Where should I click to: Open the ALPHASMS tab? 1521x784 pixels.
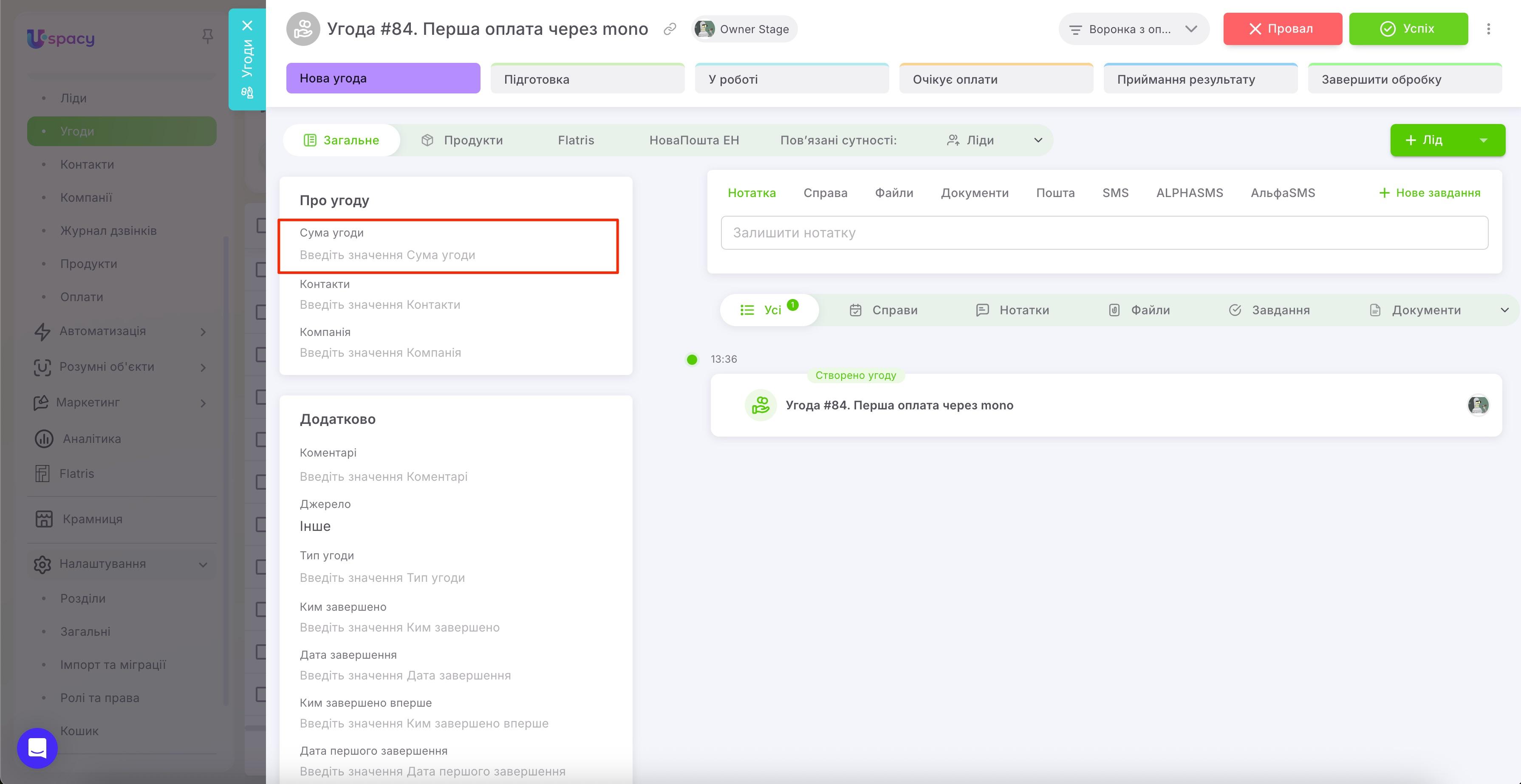click(1189, 193)
